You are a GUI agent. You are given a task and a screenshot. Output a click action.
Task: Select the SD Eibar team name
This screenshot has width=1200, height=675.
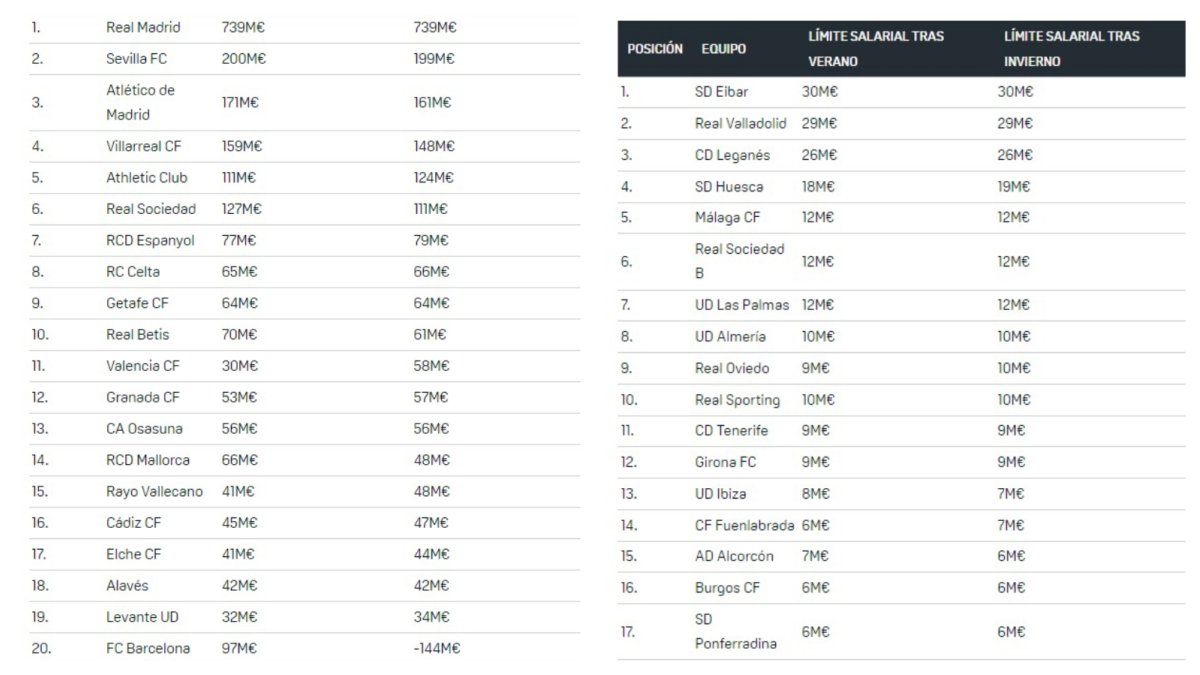(x=722, y=91)
